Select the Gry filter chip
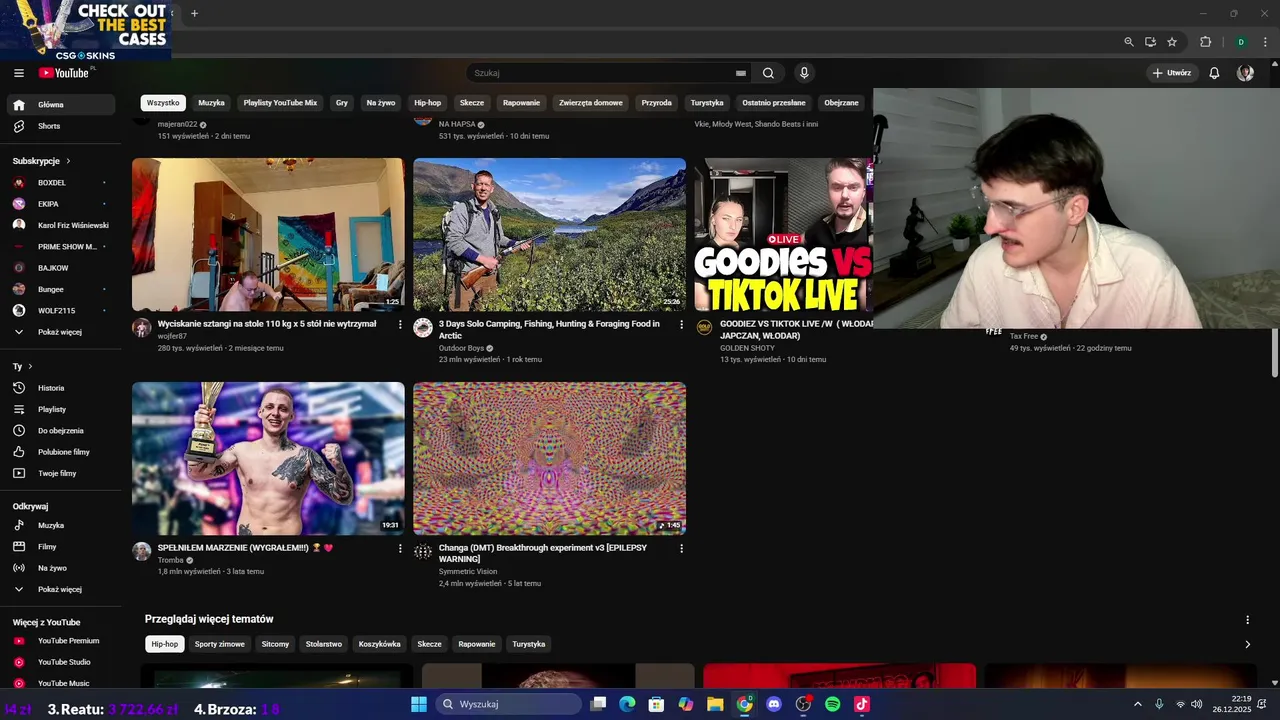1280x720 pixels. click(342, 103)
